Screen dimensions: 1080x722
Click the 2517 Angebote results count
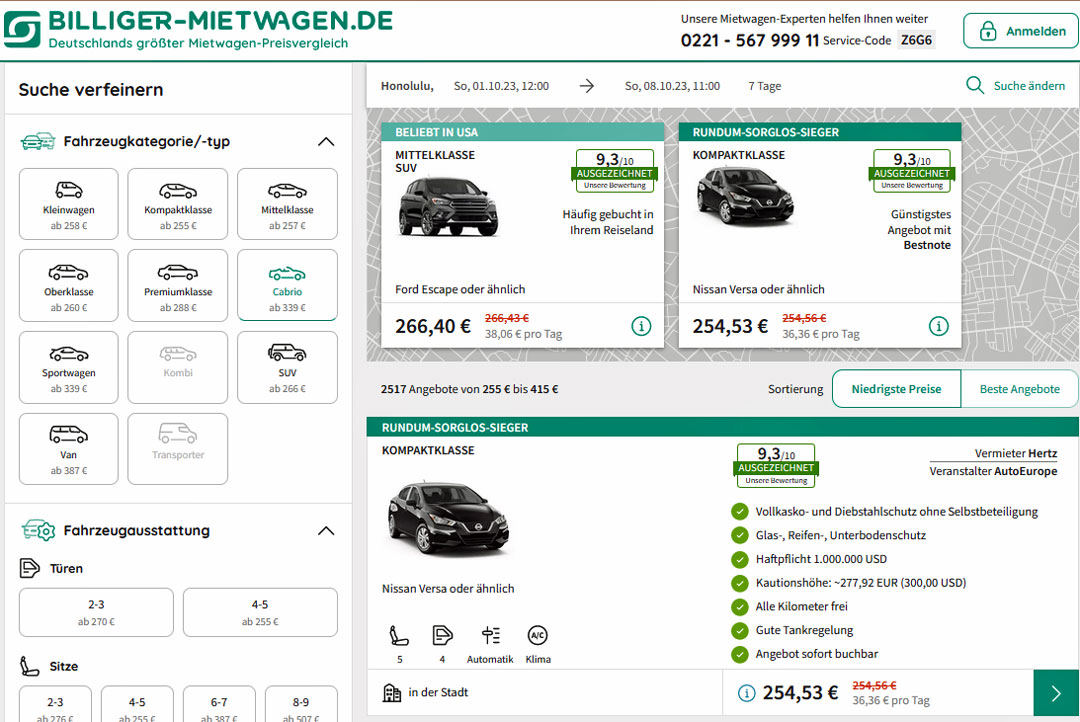(x=470, y=389)
